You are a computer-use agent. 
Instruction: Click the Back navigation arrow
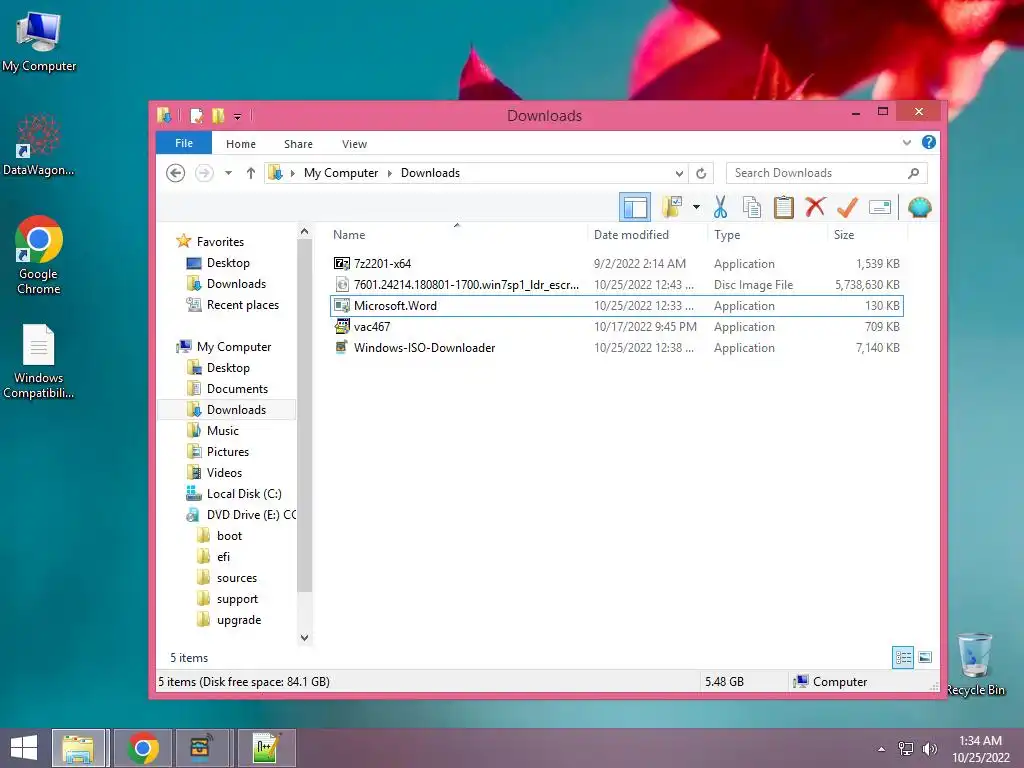175,173
